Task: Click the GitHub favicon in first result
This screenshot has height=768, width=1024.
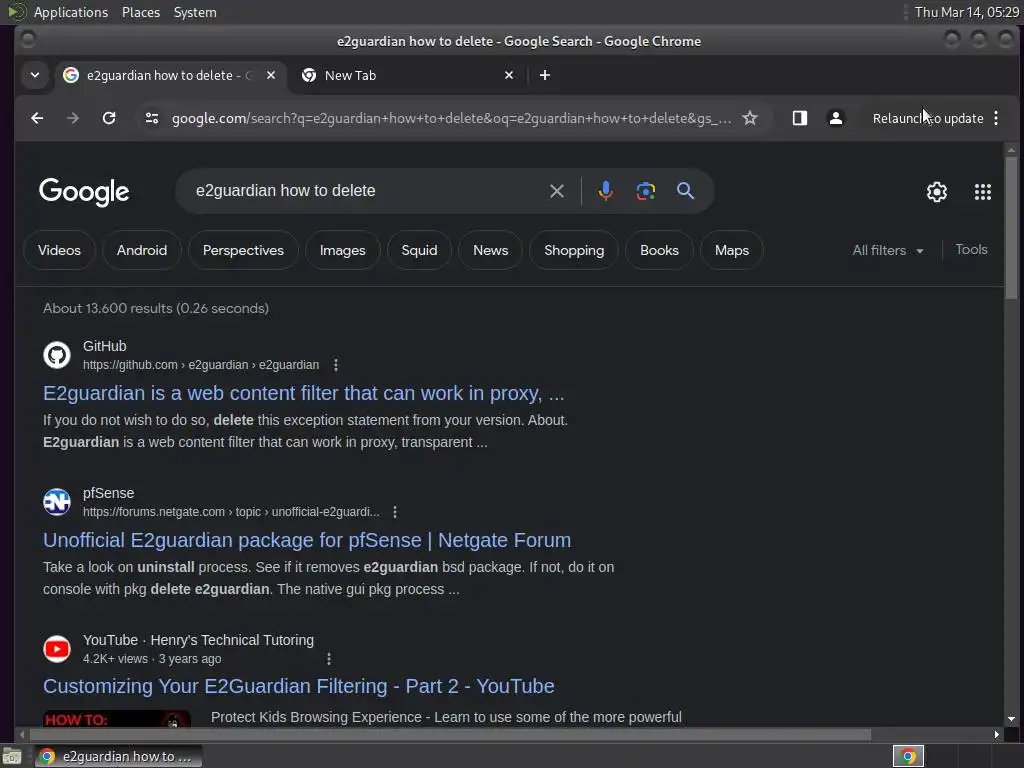Action: coord(57,355)
